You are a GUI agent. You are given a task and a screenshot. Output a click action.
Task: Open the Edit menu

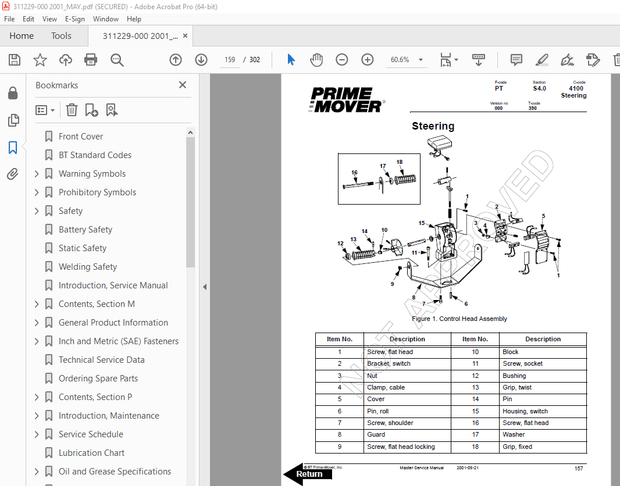pyautogui.click(x=28, y=19)
